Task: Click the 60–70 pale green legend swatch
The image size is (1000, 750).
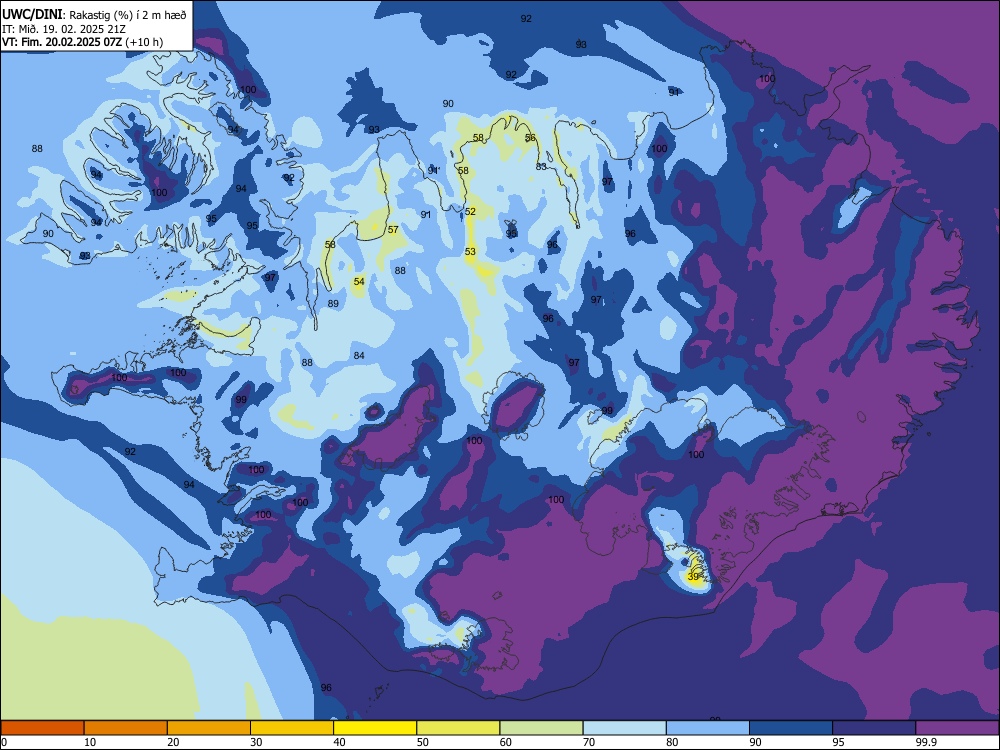Action: 541,728
